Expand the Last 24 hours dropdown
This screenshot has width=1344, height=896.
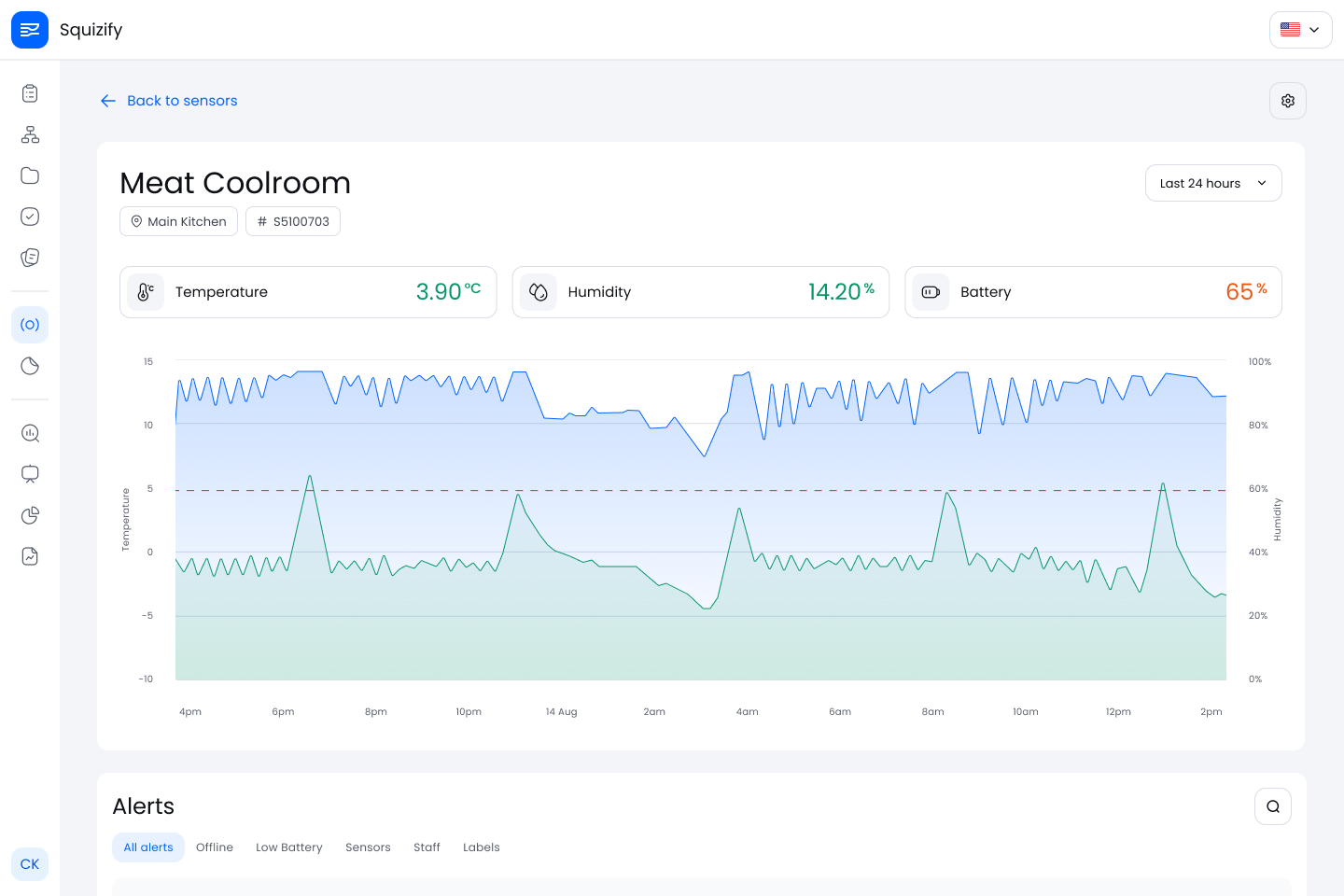tap(1213, 183)
